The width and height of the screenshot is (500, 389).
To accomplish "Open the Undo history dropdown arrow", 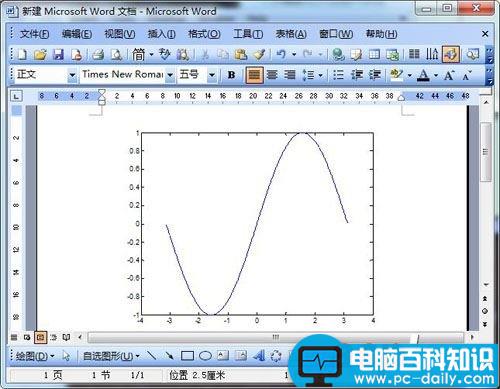I will coord(294,54).
